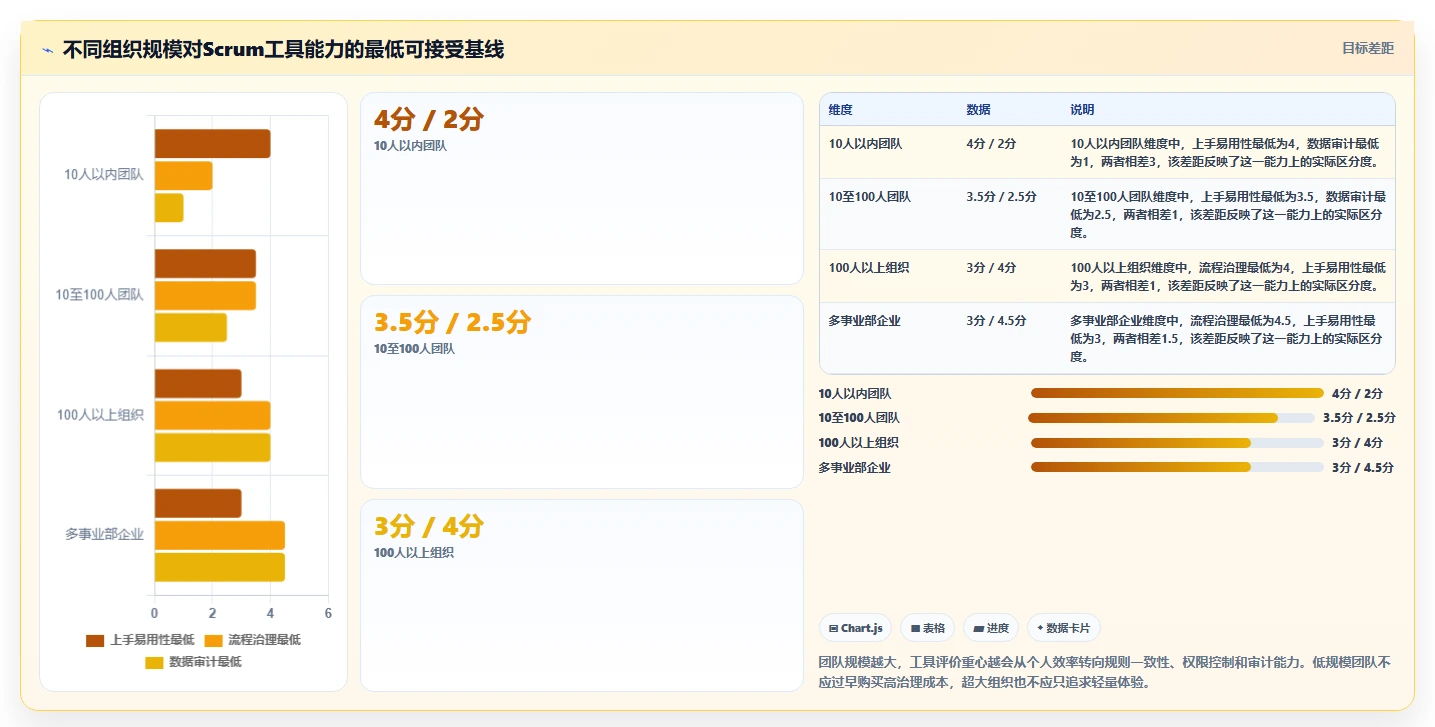Viewport: 1435px width, 727px height.
Task: Click the 数据卡片 tag pill
Action: [x=1063, y=628]
